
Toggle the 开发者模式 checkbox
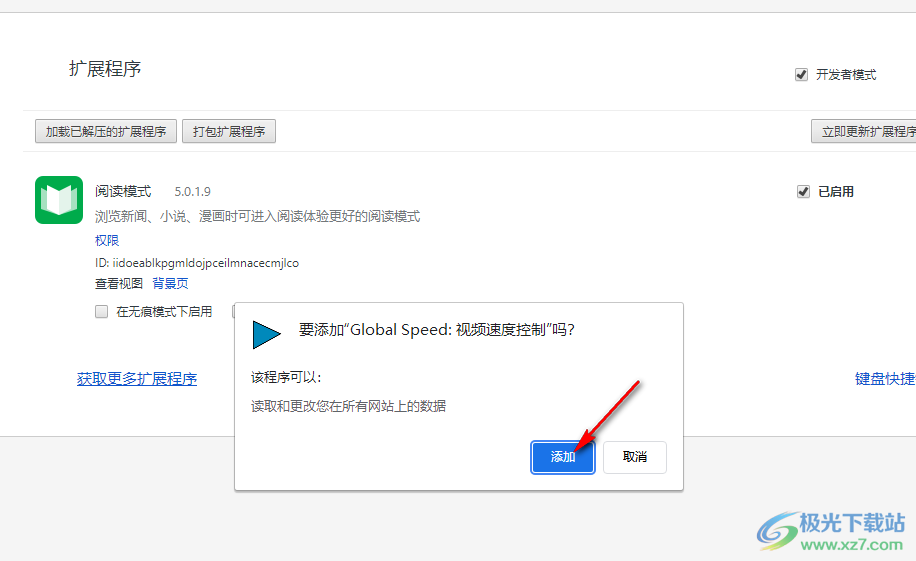(x=802, y=75)
